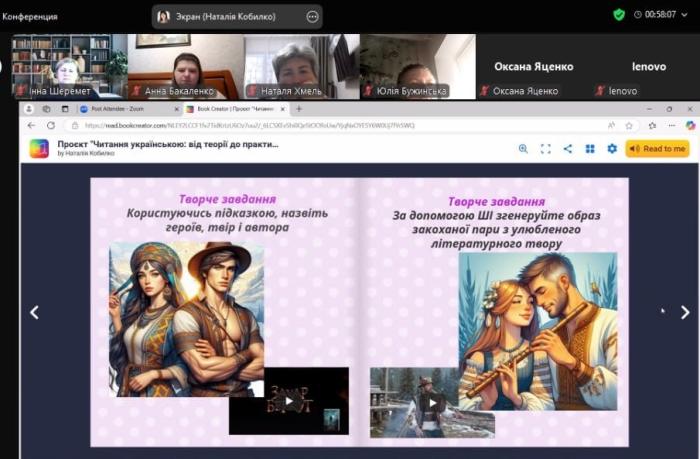Click the Book Creator rainbow logo
This screenshot has height=459, width=700.
(x=38, y=149)
